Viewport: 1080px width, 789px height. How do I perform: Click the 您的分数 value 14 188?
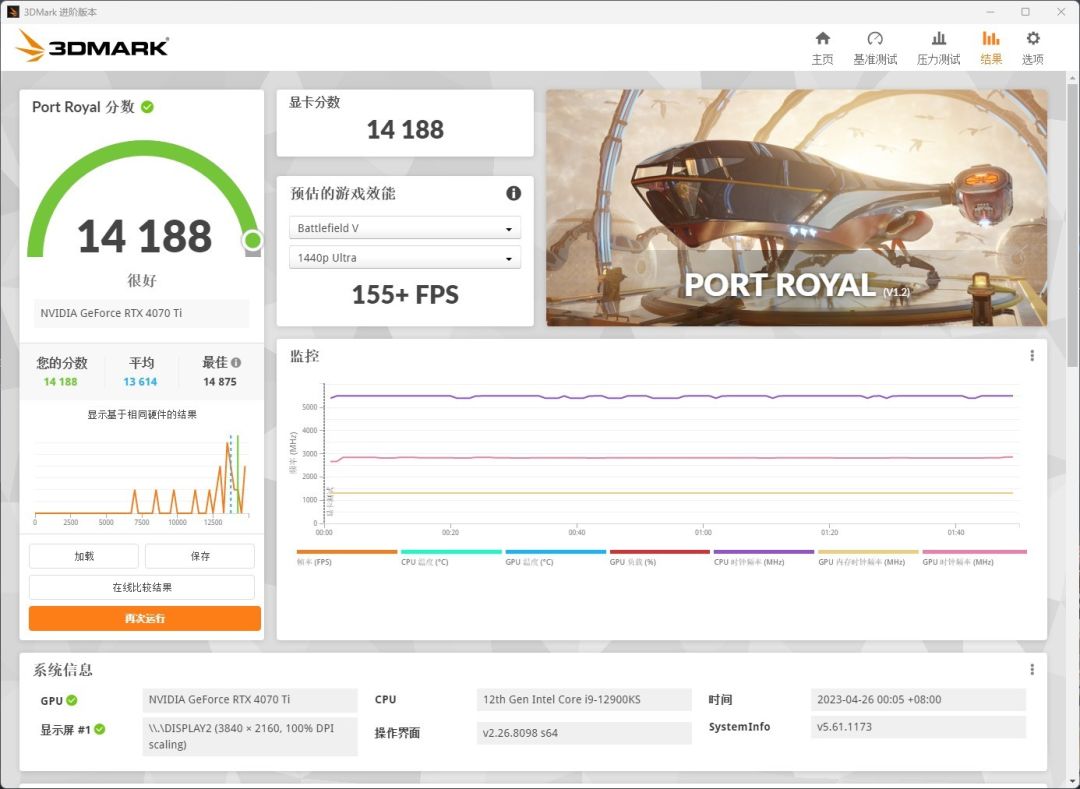61,381
